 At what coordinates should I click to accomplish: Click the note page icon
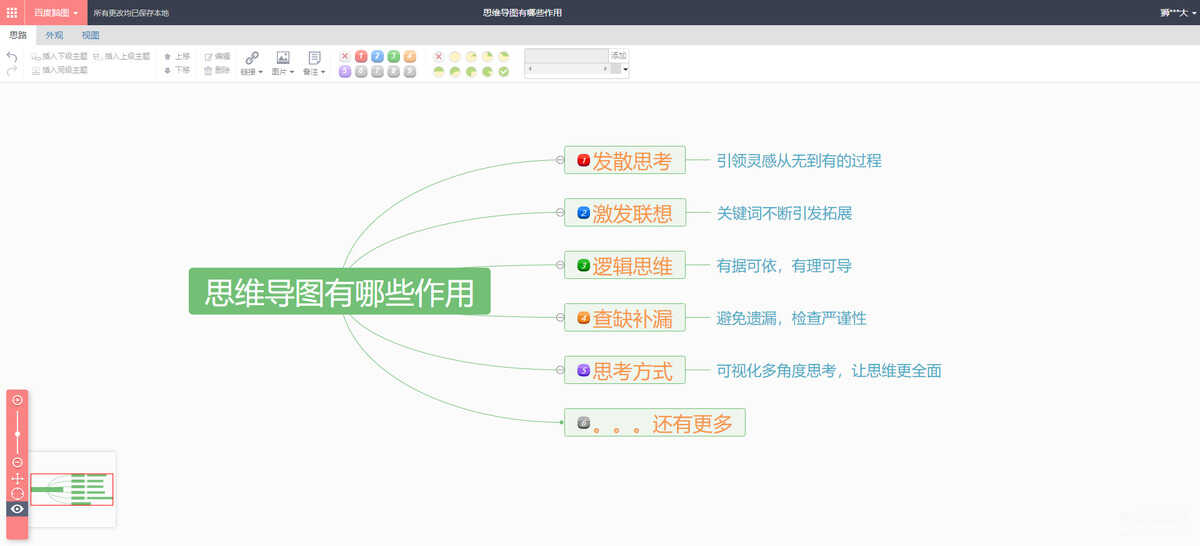pyautogui.click(x=314, y=57)
